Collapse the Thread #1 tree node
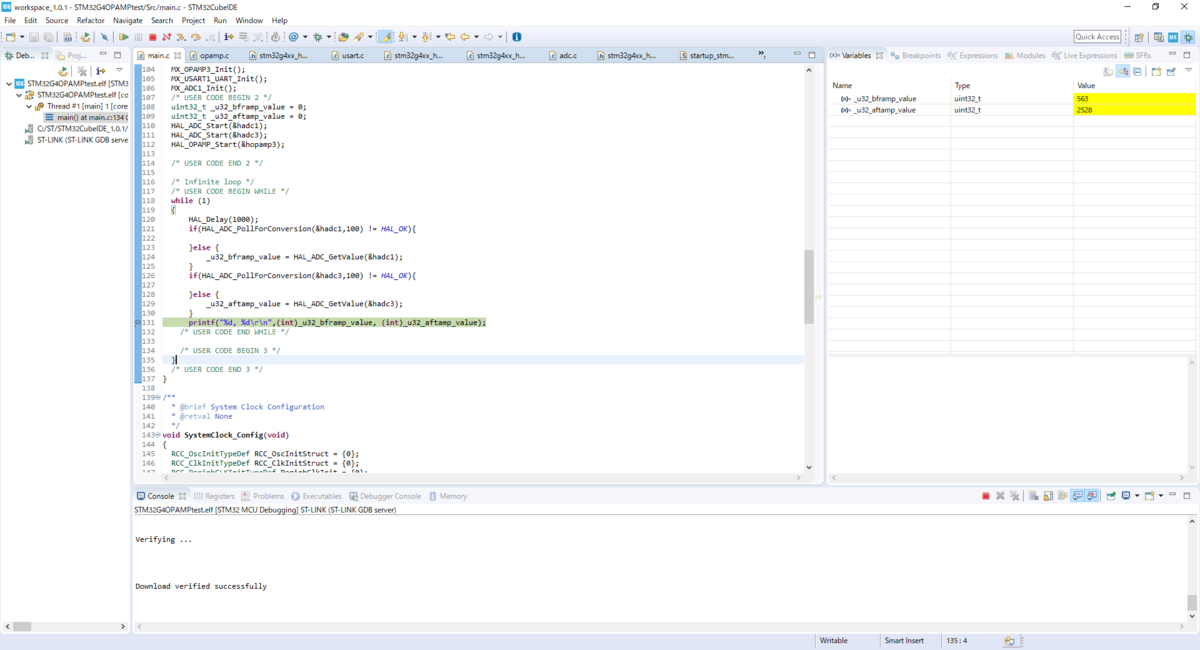Viewport: 1200px width, 650px height. [27, 105]
